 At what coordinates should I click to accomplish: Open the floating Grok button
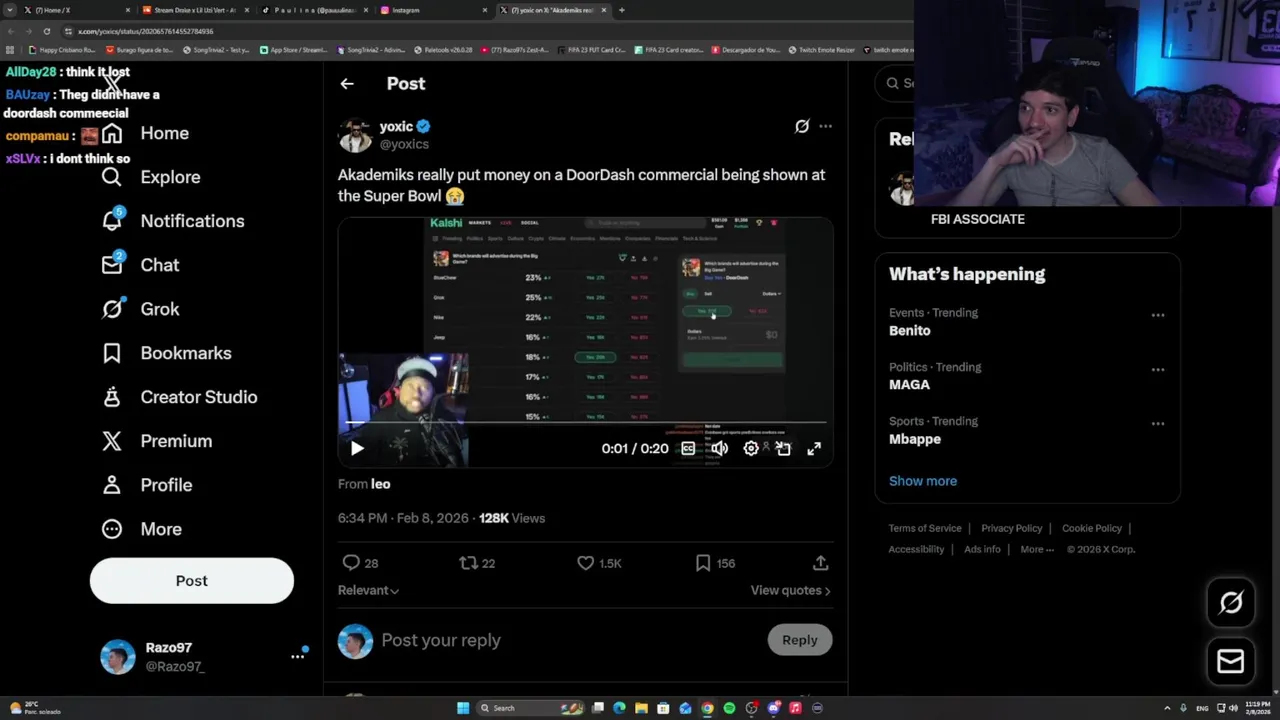coord(1231,602)
